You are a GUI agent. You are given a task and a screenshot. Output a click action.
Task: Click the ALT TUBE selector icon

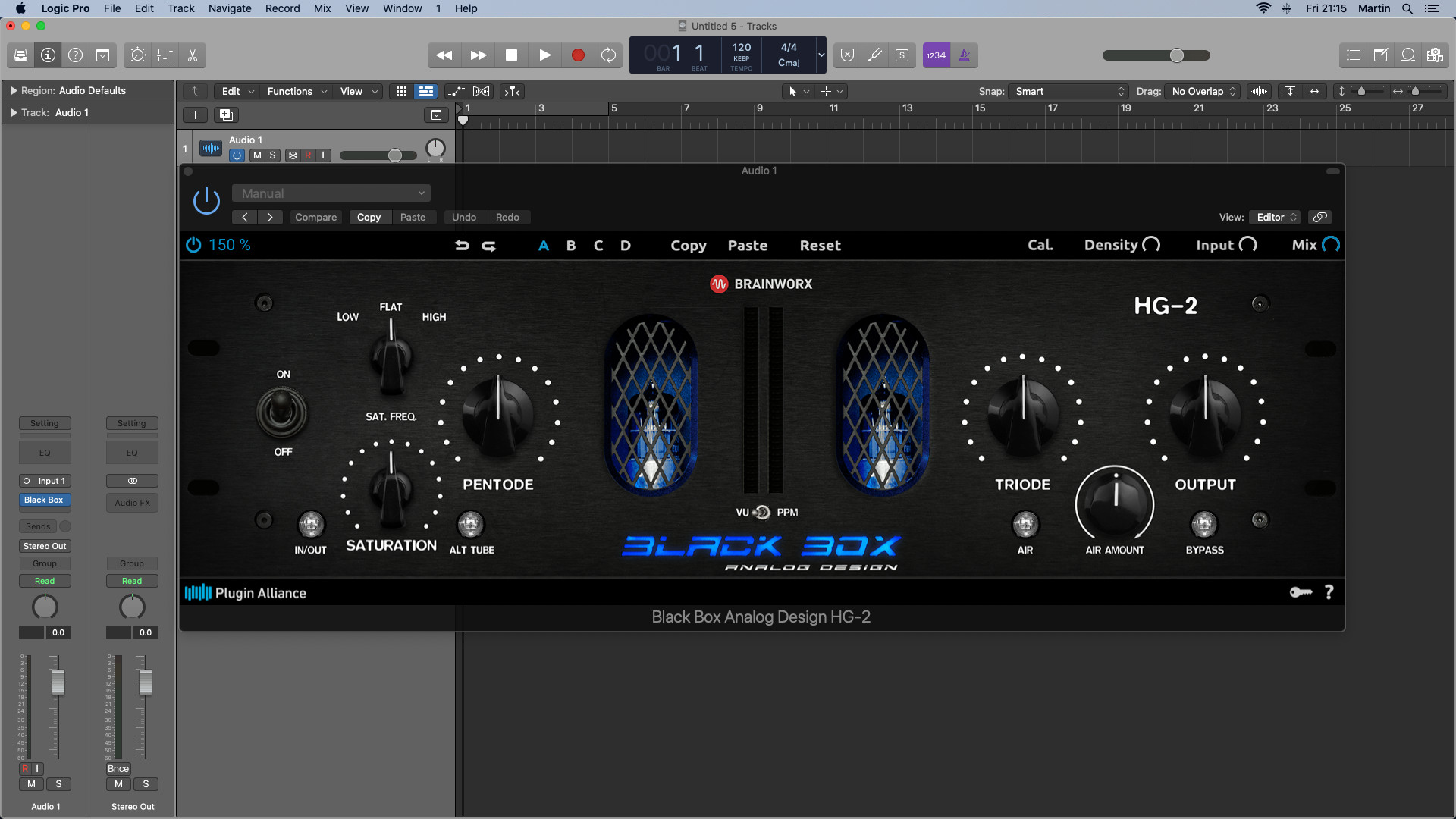click(469, 523)
